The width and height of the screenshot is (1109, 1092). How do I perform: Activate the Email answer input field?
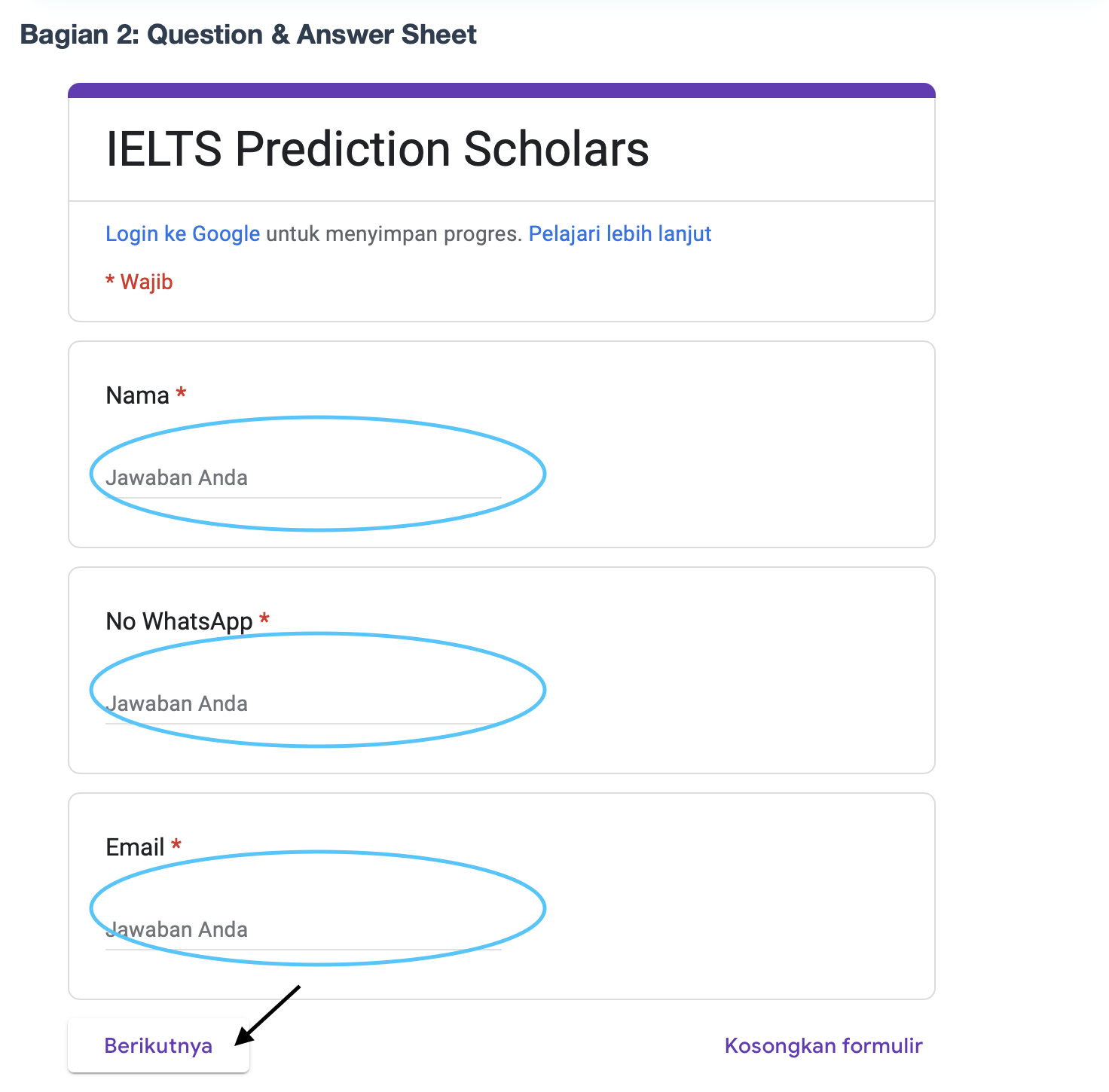click(x=303, y=929)
